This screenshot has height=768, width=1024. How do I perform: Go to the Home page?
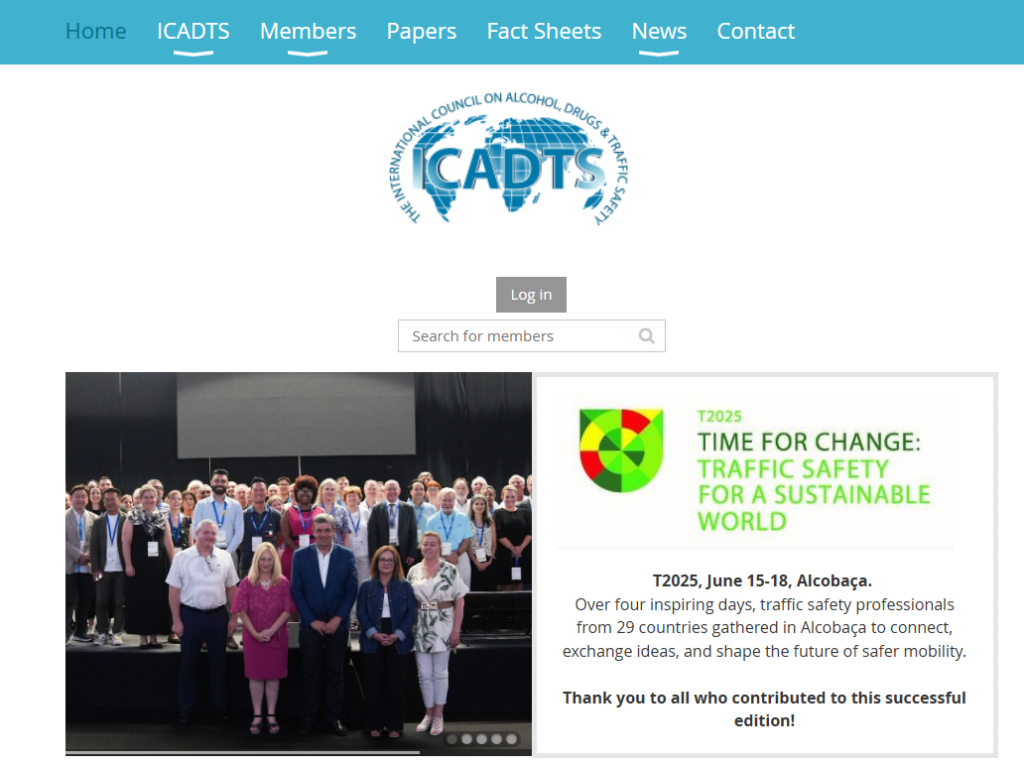point(96,32)
